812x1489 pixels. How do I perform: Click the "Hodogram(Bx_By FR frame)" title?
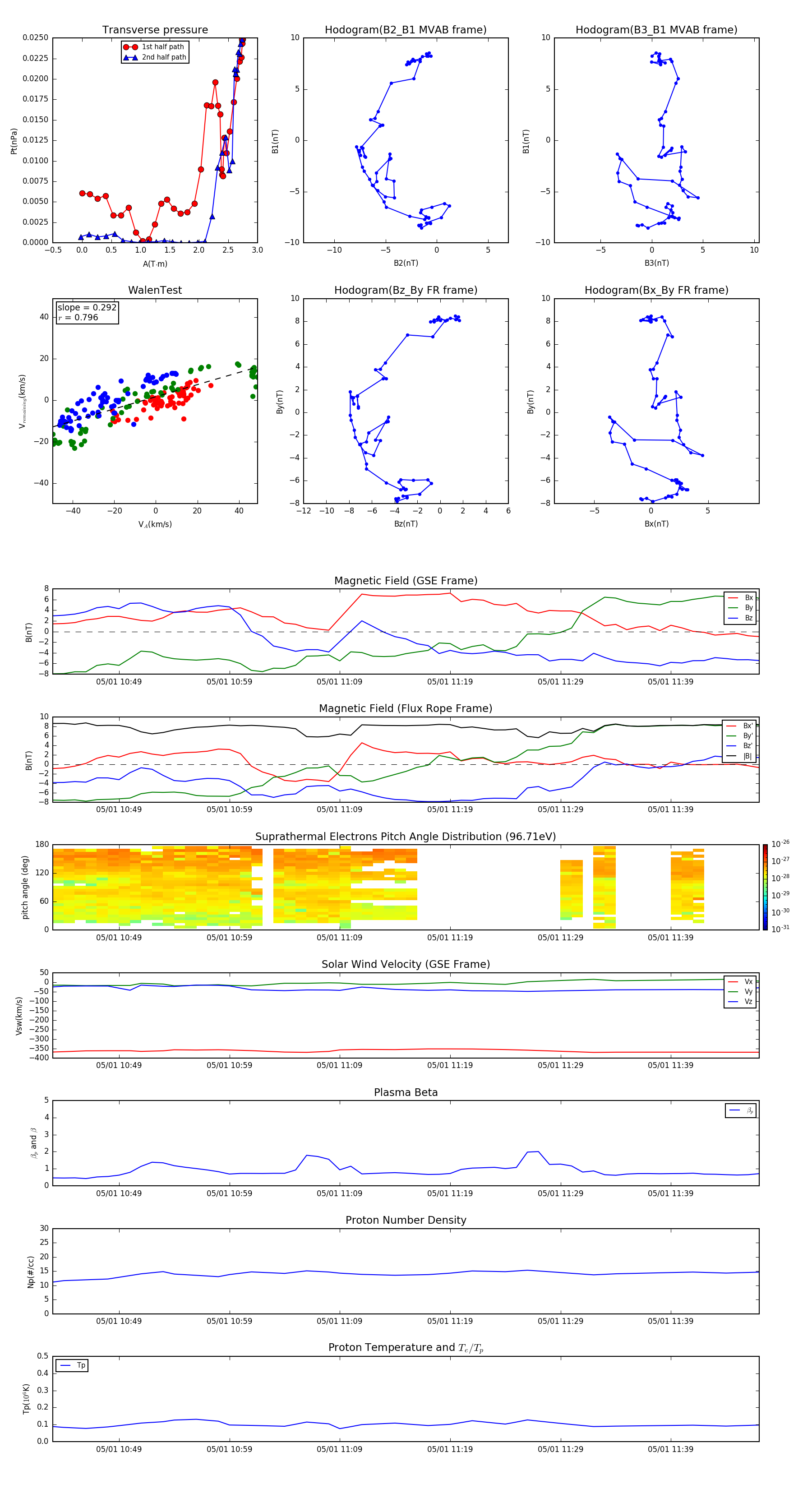click(656, 290)
